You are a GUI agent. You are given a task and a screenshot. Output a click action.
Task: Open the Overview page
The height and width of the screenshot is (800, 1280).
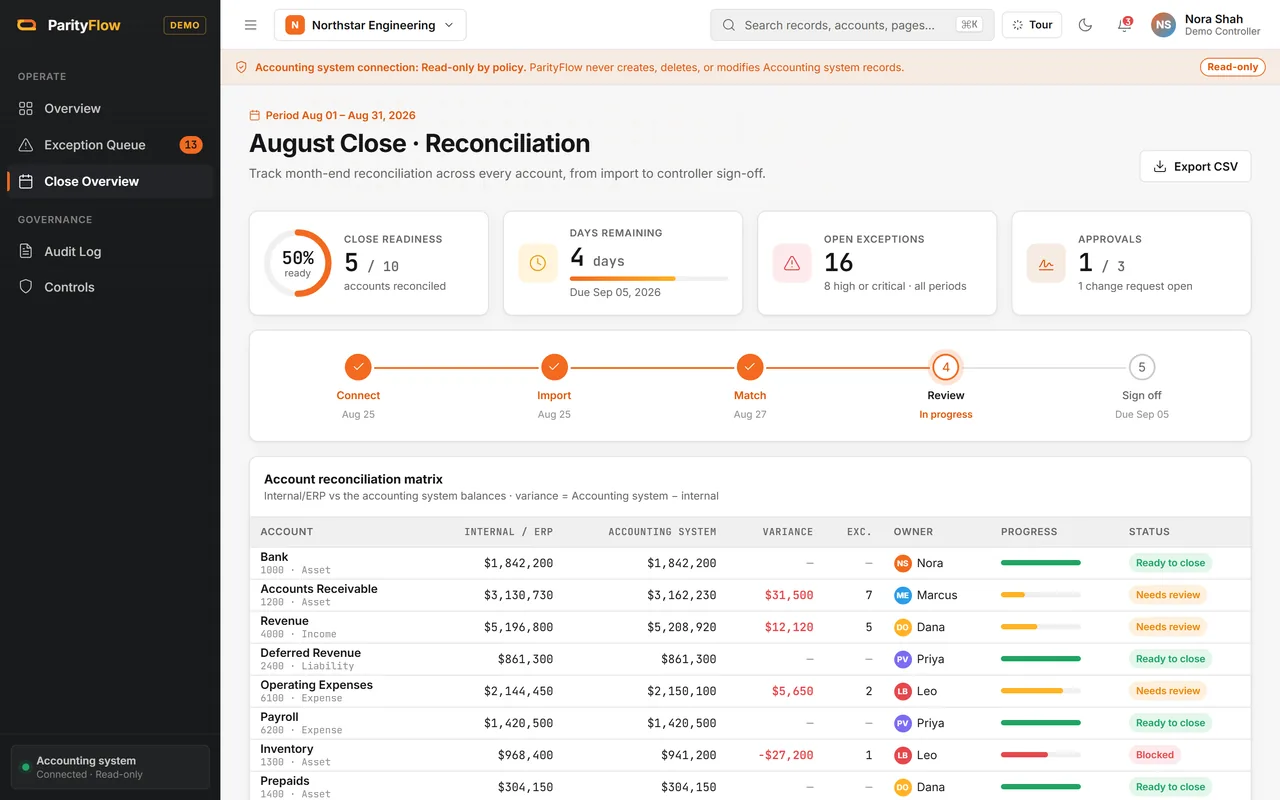pyautogui.click(x=110, y=108)
